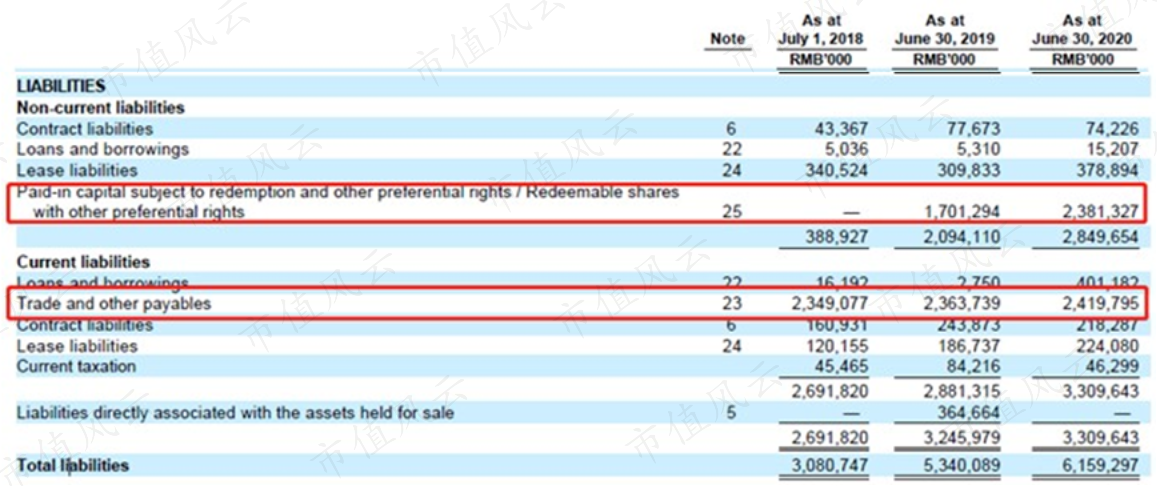Select the Current taxation row label
The height and width of the screenshot is (486, 1157).
77,367
